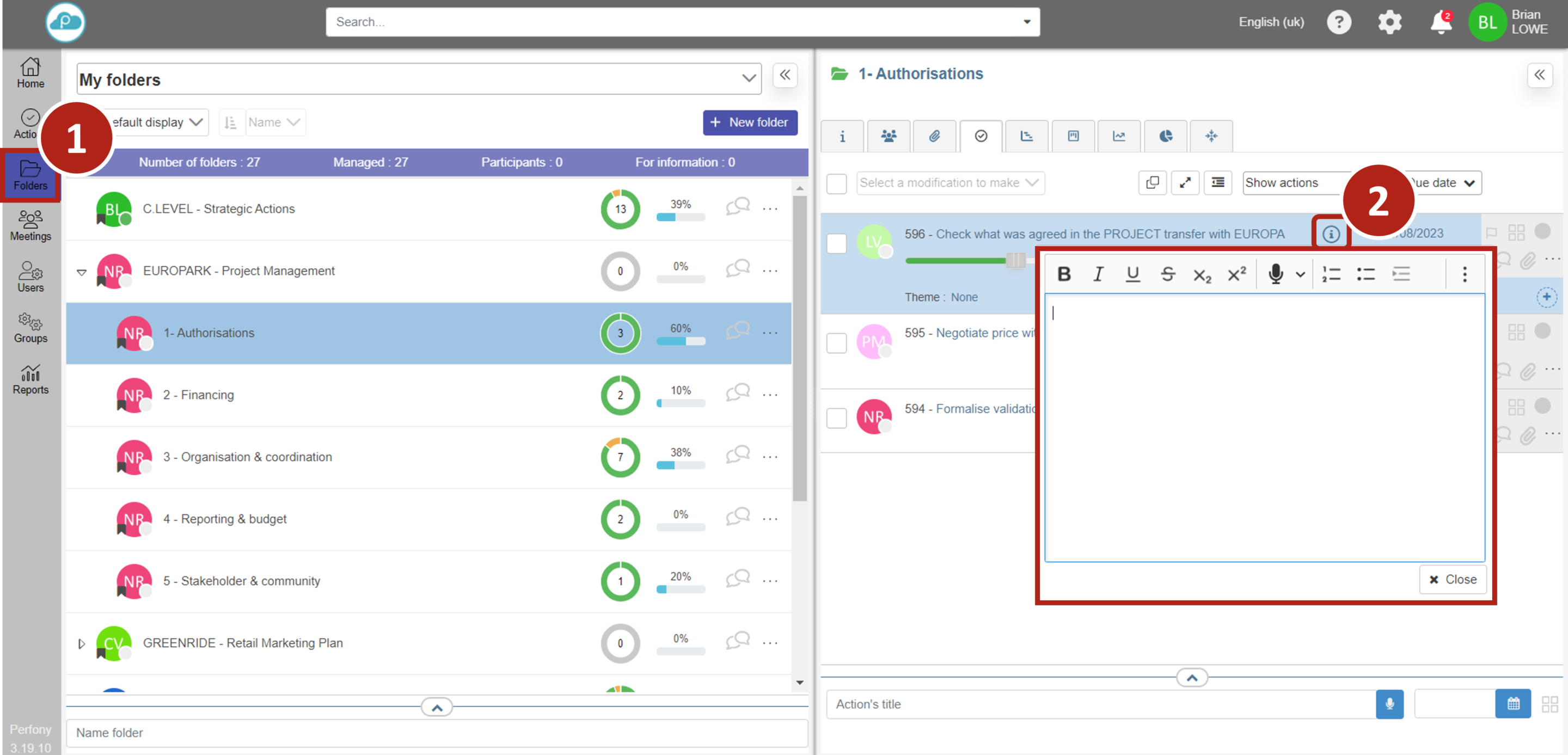Close the comment editor popup
1568x755 pixels.
(x=1453, y=579)
